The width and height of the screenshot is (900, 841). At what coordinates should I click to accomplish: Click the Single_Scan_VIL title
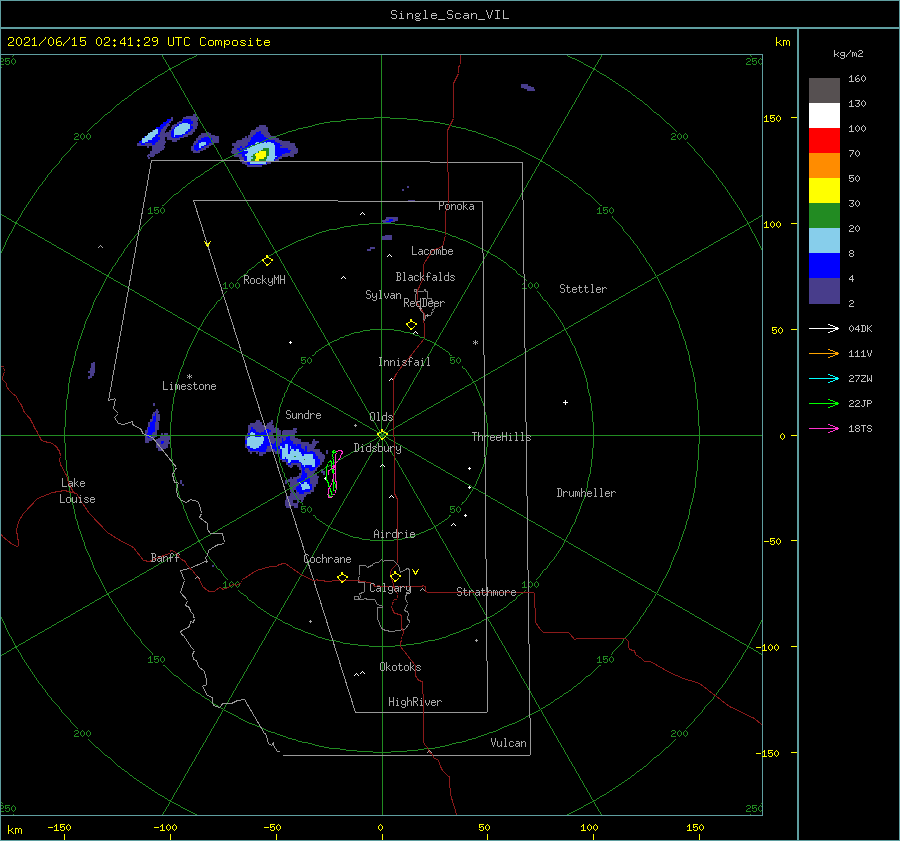pos(449,15)
